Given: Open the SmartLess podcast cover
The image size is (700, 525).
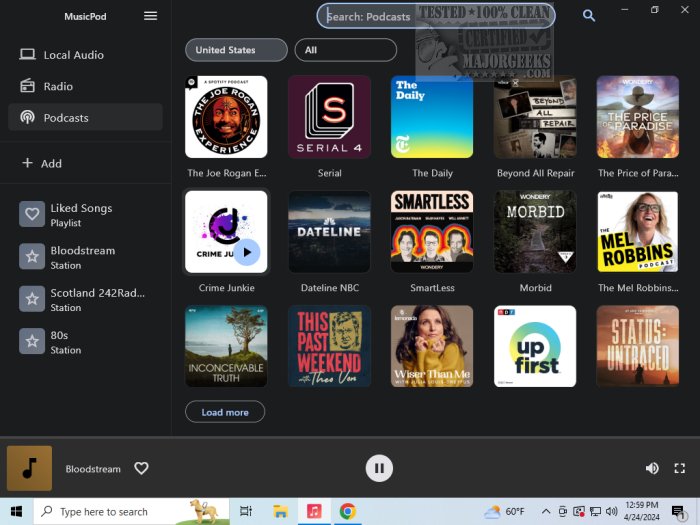Looking at the screenshot, I should click(x=432, y=232).
